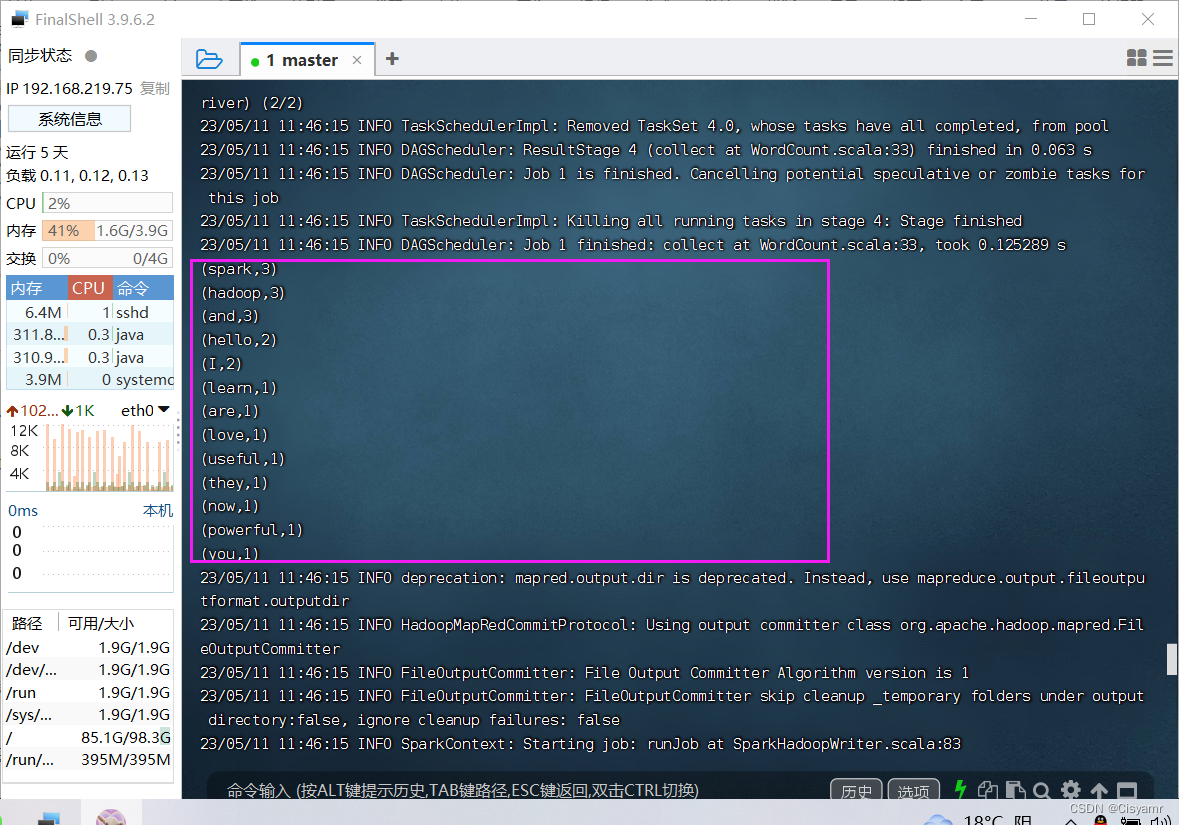Click the memory usage 41% bar
This screenshot has width=1179, height=825.
pos(108,231)
